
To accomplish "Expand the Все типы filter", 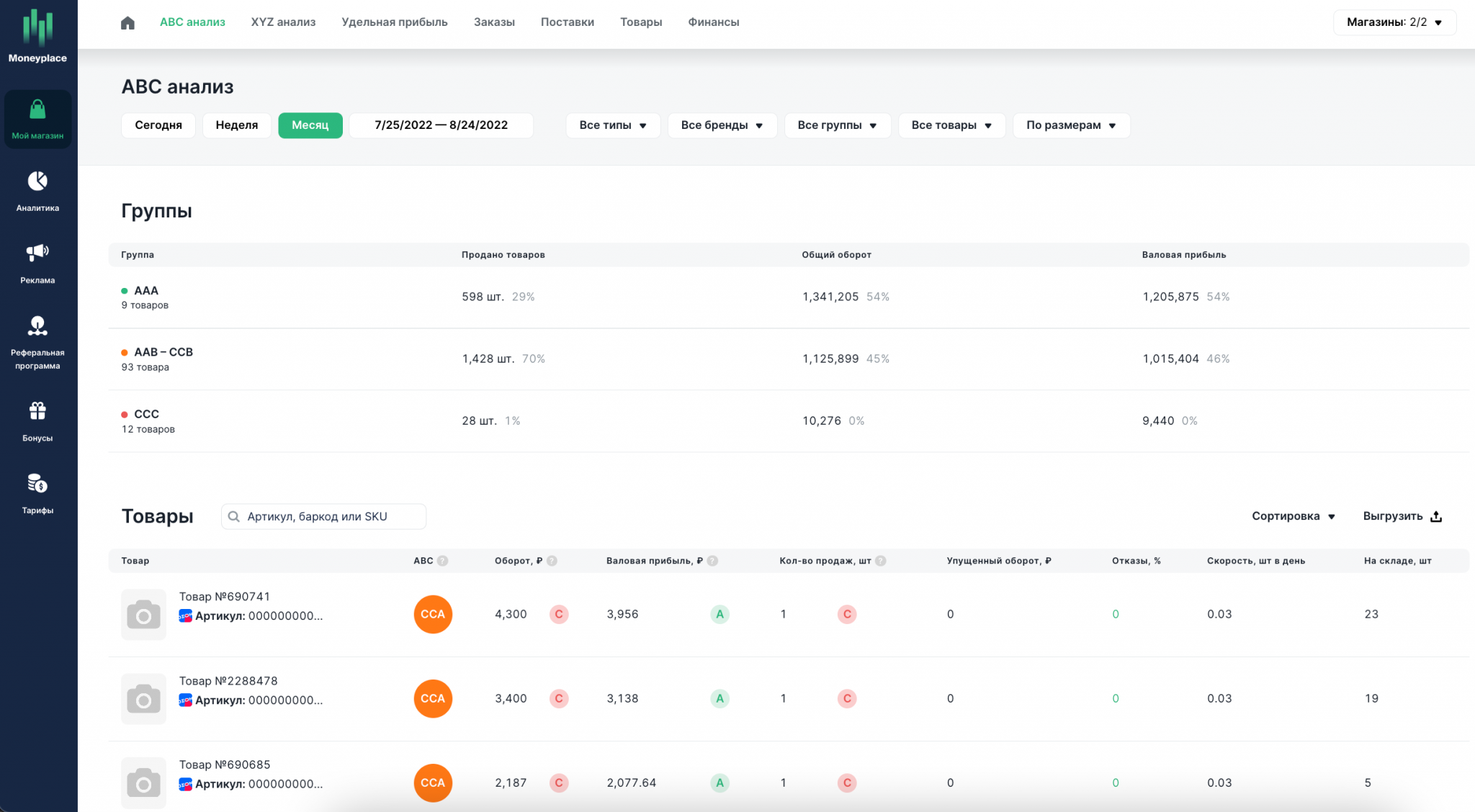I will click(613, 125).
